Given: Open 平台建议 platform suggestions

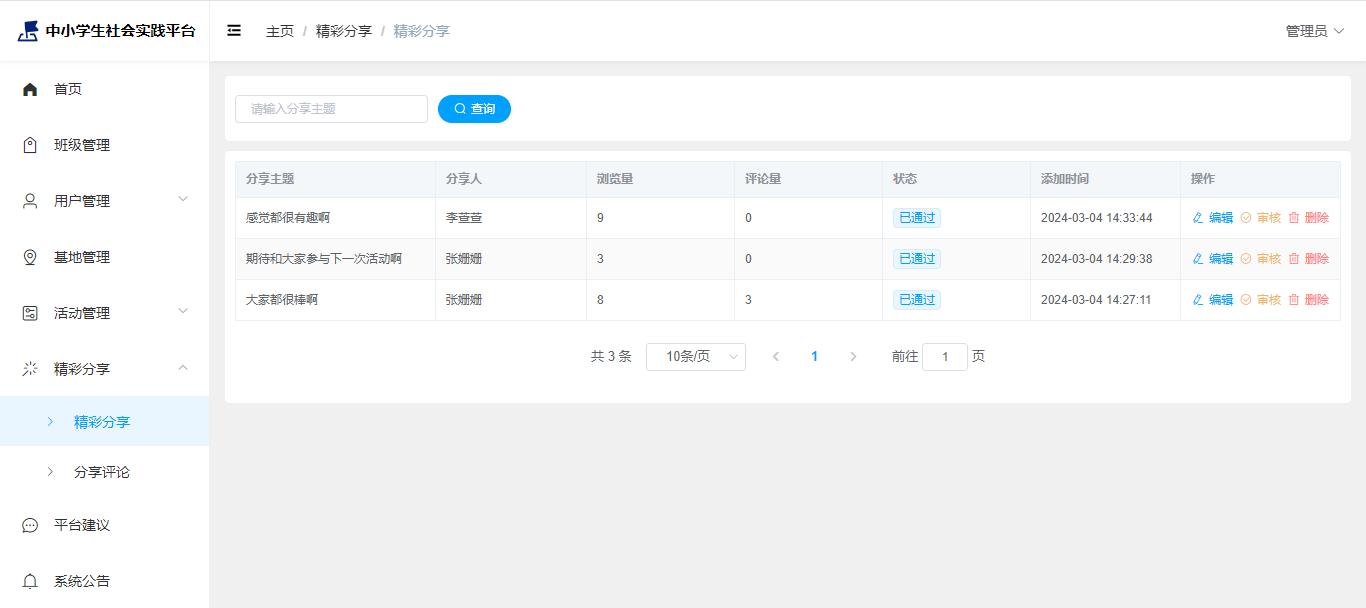Looking at the screenshot, I should tap(82, 525).
